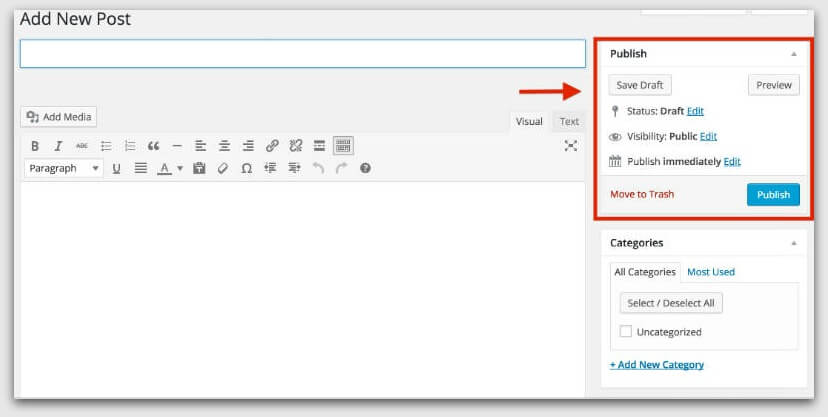Screen dimensions: 828x417
Task: Start a bulleted list
Action: click(106, 146)
